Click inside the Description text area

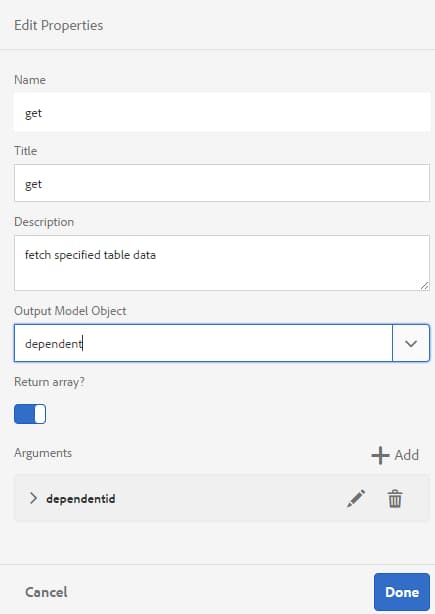(222, 263)
